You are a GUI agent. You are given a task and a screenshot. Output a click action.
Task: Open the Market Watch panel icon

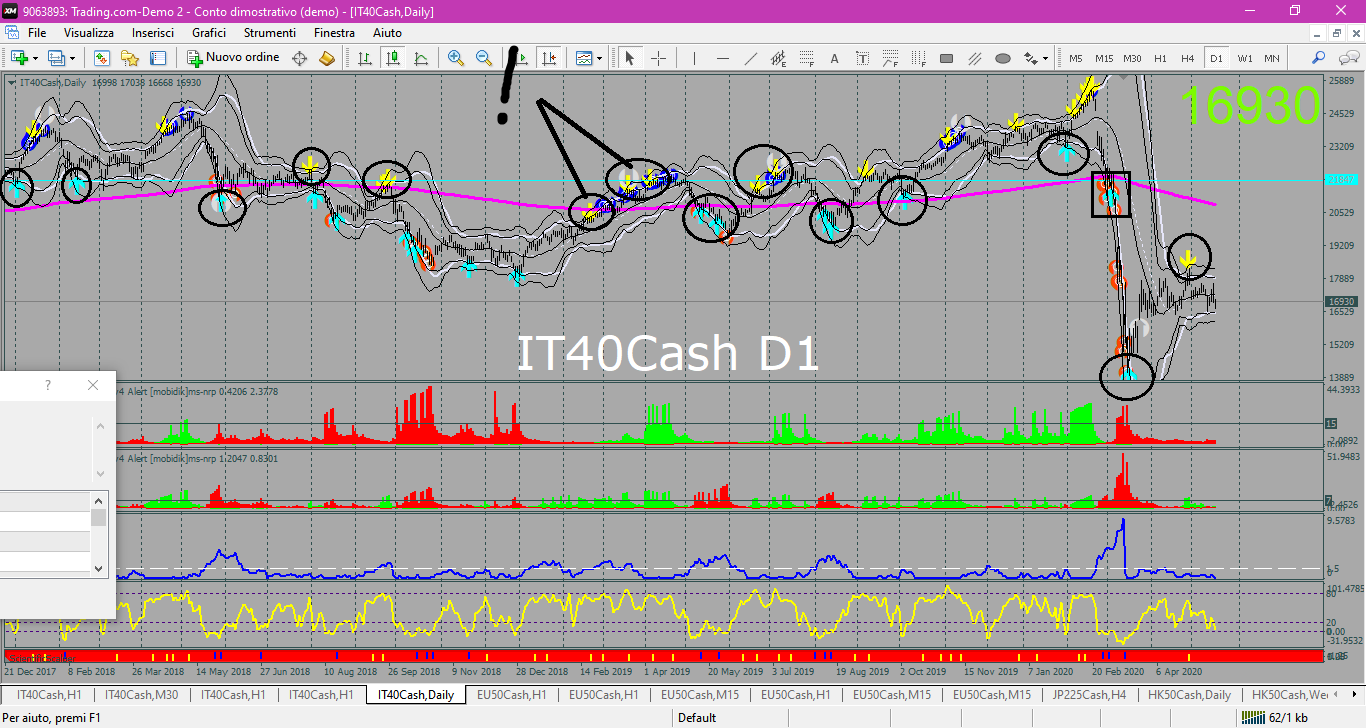[x=102, y=58]
